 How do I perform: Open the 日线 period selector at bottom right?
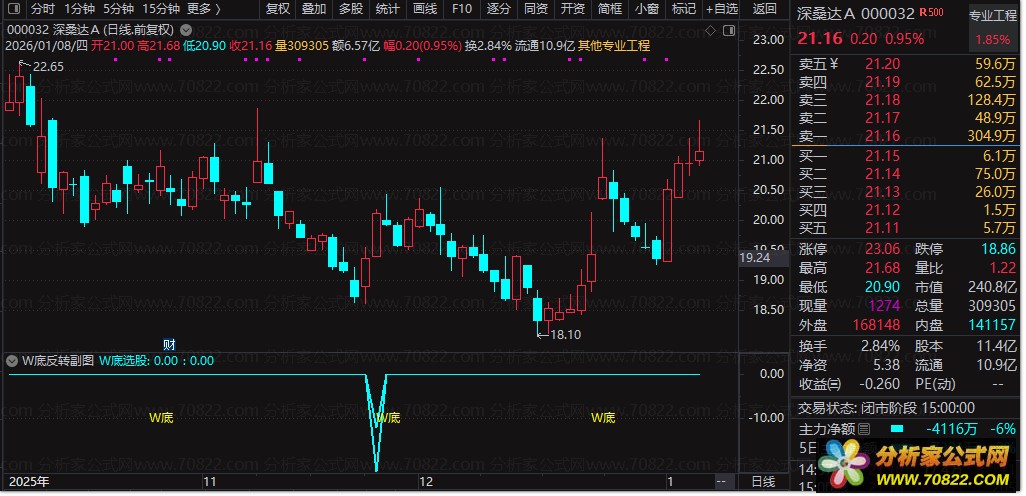(763, 482)
